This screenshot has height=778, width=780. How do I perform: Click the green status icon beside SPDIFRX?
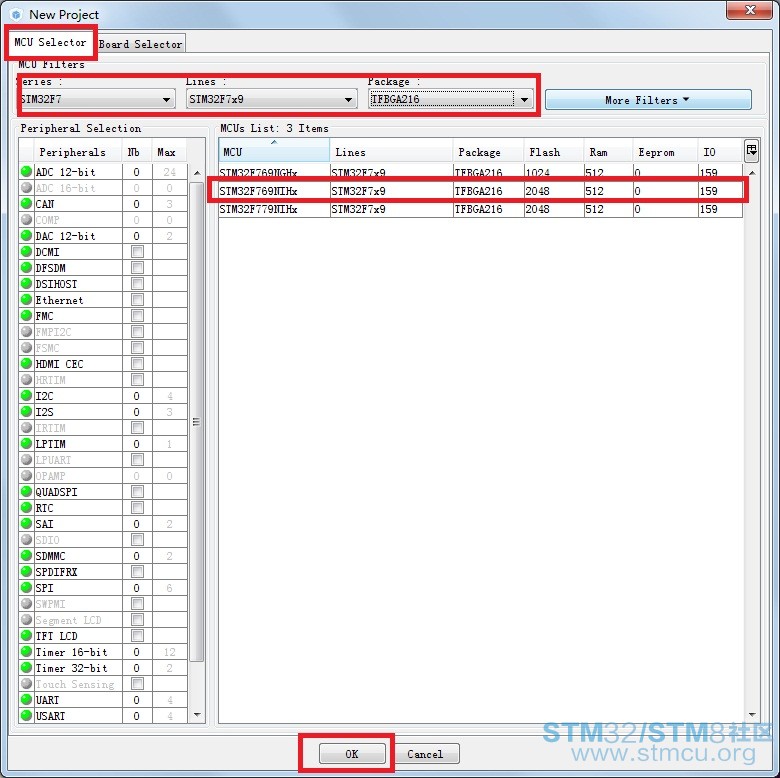coord(26,571)
